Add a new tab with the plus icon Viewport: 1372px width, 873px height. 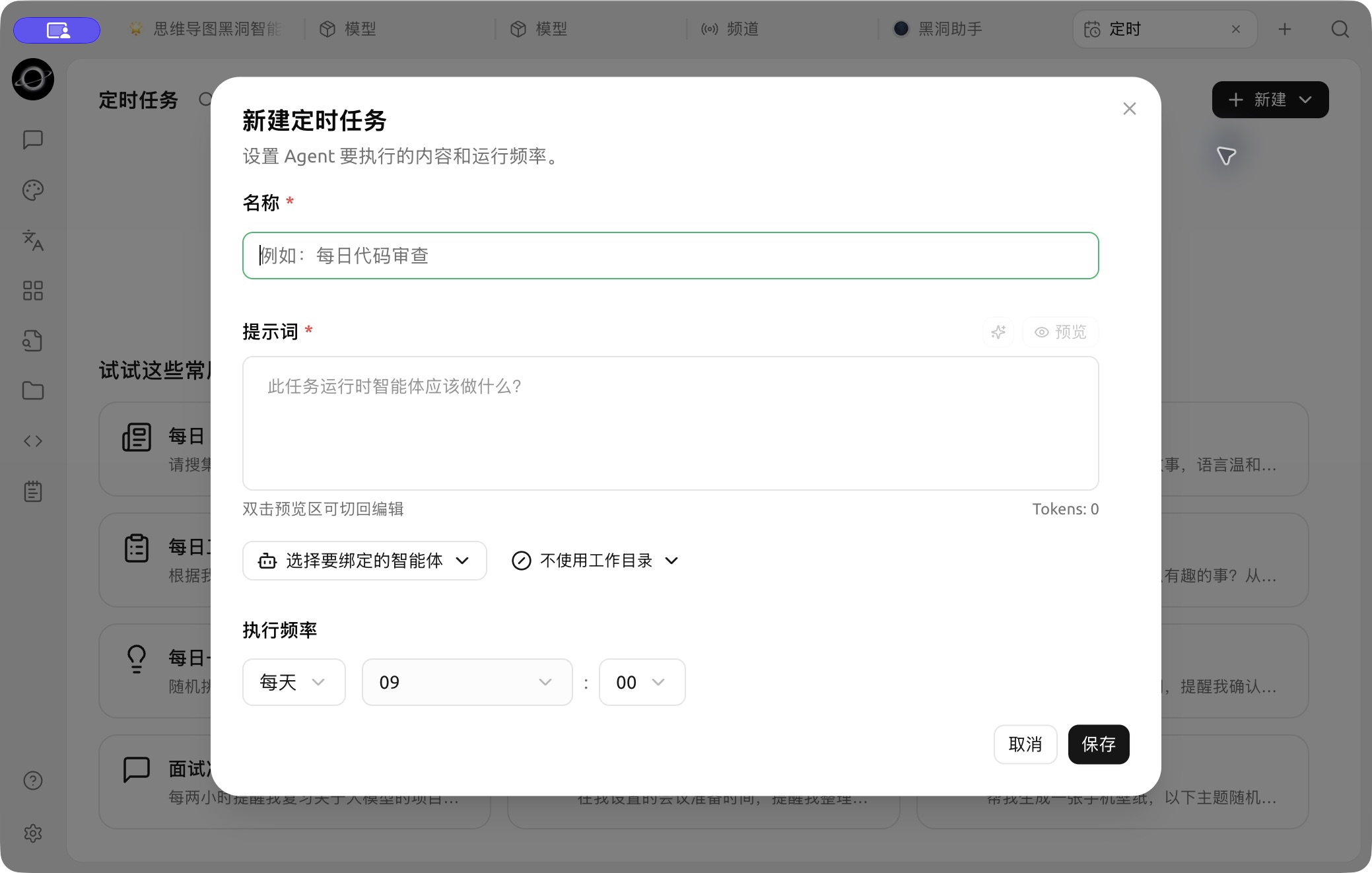point(1284,29)
